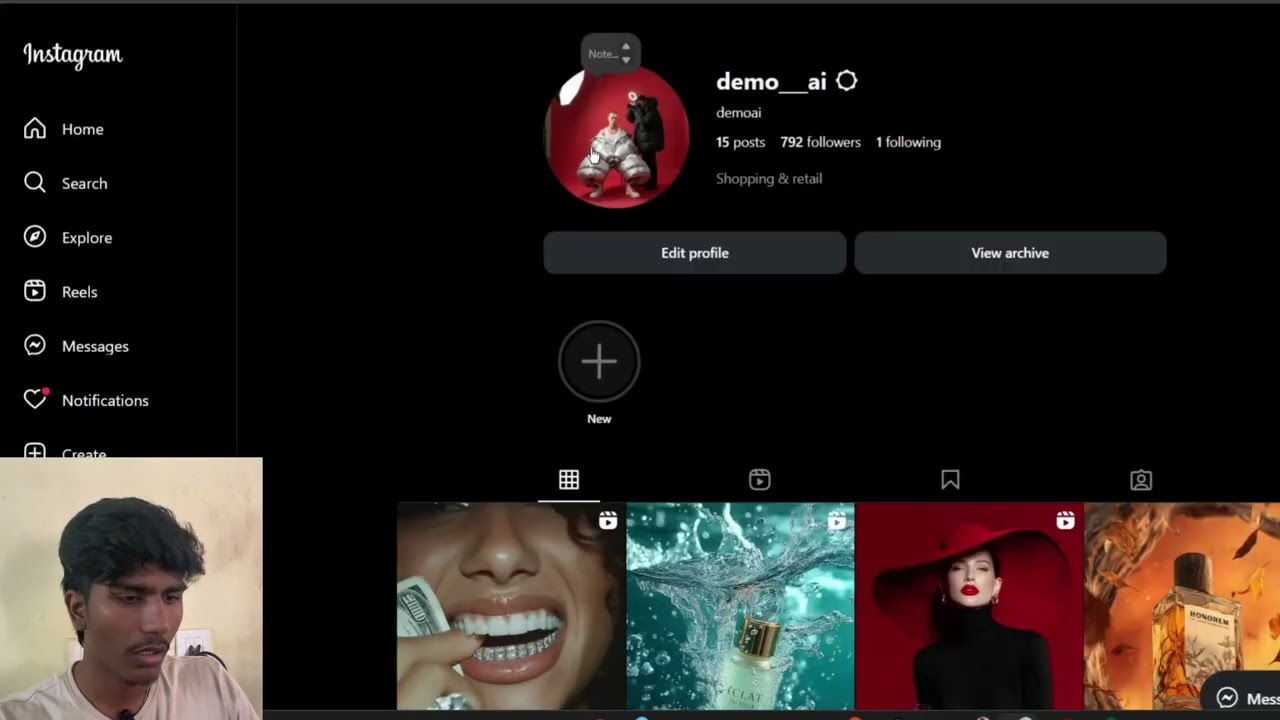Open the red hat woman post
The width and height of the screenshot is (1280, 720).
[x=969, y=606]
